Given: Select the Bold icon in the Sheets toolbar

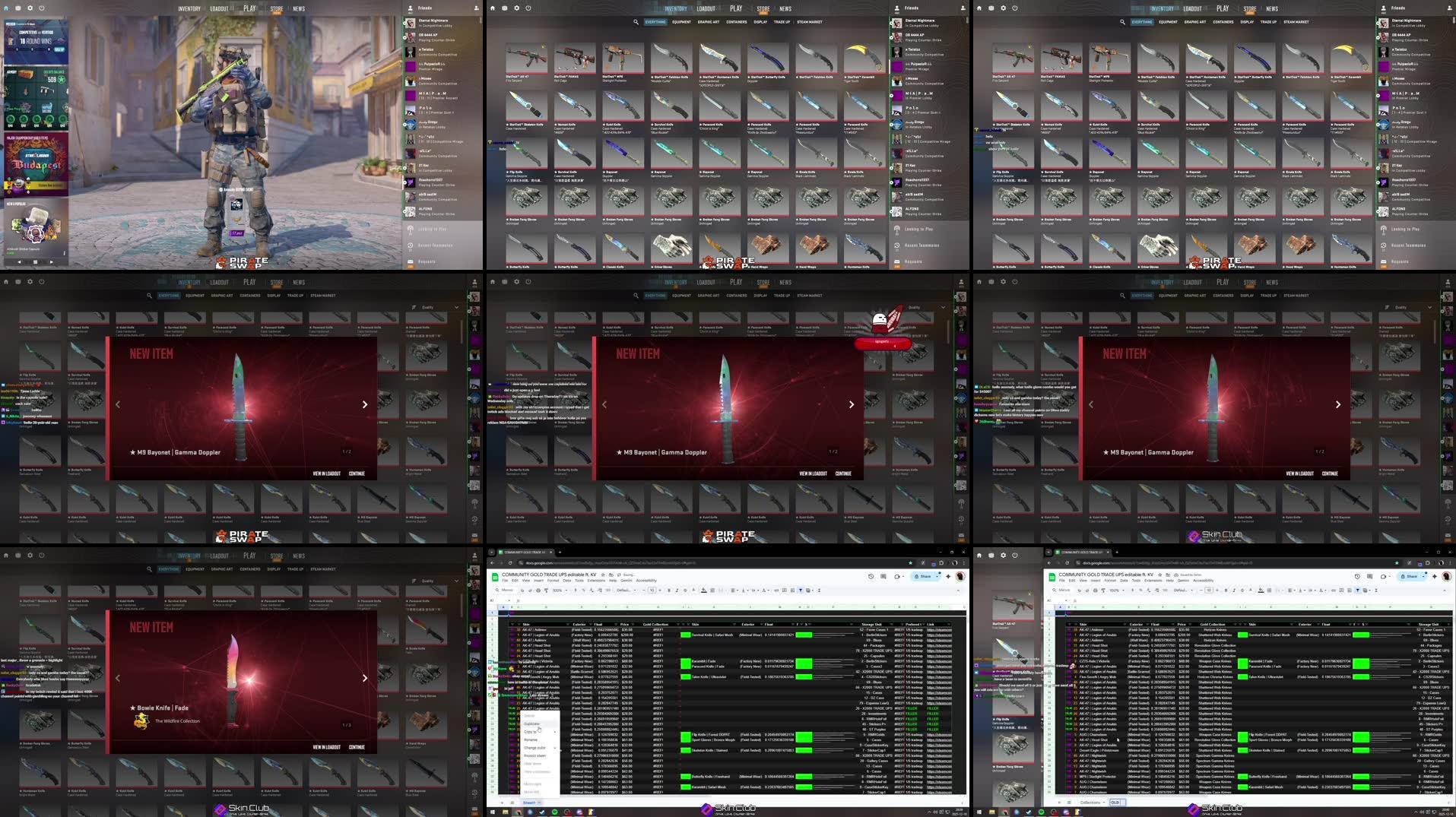Looking at the screenshot, I should [x=669, y=591].
